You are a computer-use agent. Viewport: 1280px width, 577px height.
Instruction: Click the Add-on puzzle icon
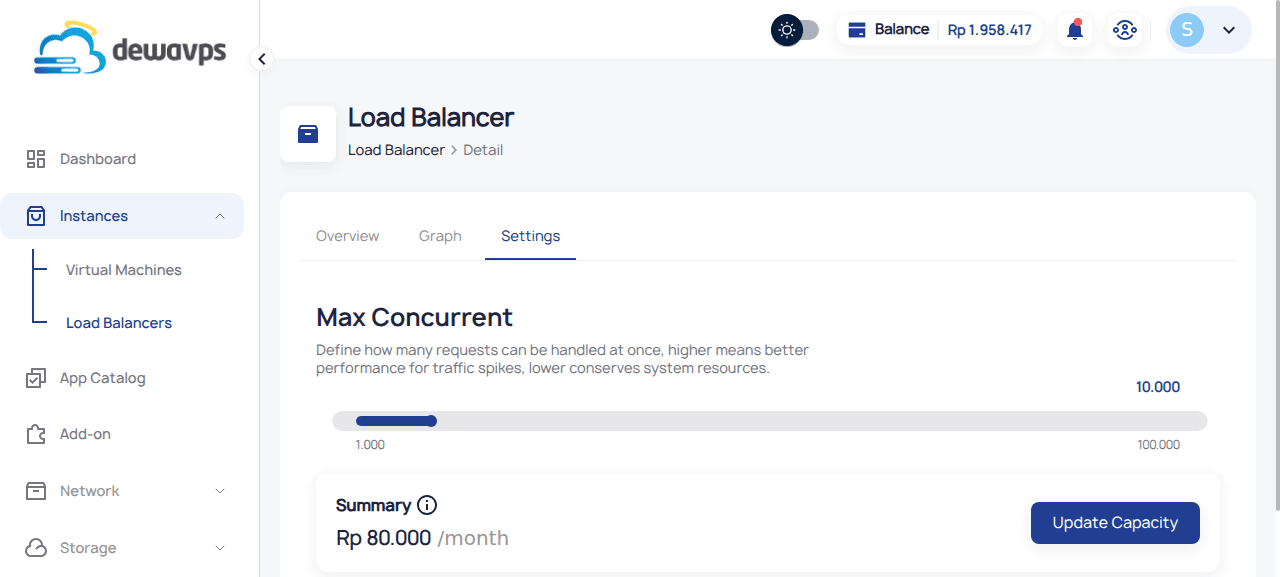(x=36, y=434)
